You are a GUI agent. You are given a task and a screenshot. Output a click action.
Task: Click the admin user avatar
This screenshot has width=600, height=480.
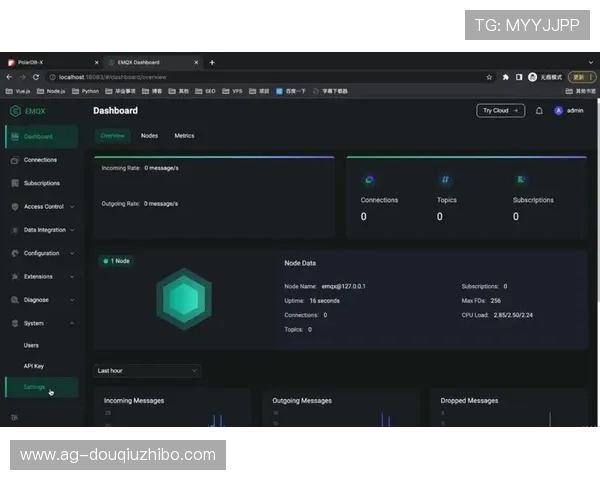[x=558, y=111]
